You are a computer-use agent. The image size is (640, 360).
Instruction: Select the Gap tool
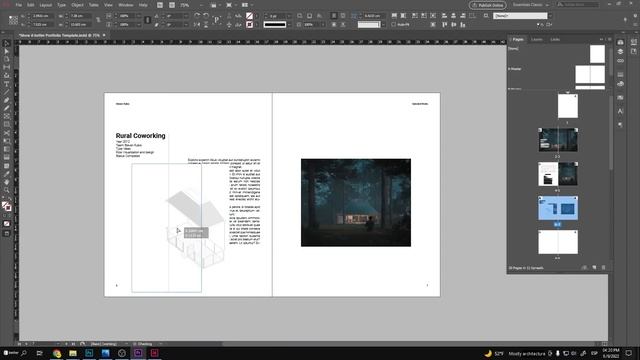[x=7, y=68]
